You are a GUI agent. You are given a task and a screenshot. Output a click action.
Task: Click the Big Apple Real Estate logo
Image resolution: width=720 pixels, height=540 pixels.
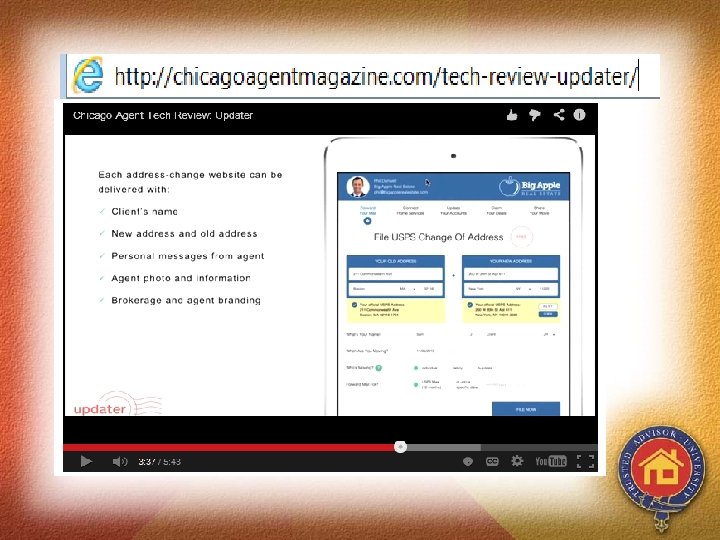(529, 186)
